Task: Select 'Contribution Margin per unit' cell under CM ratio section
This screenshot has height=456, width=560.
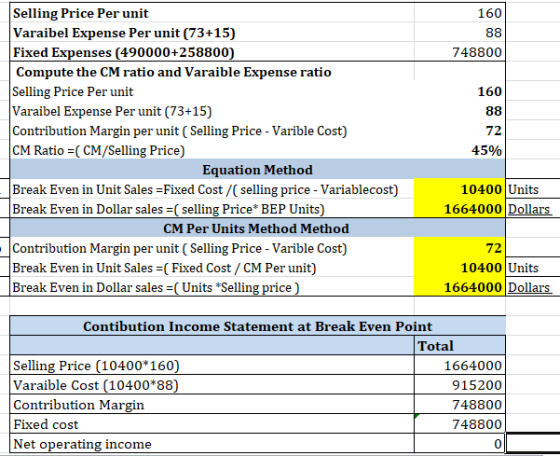Action: (x=212, y=131)
